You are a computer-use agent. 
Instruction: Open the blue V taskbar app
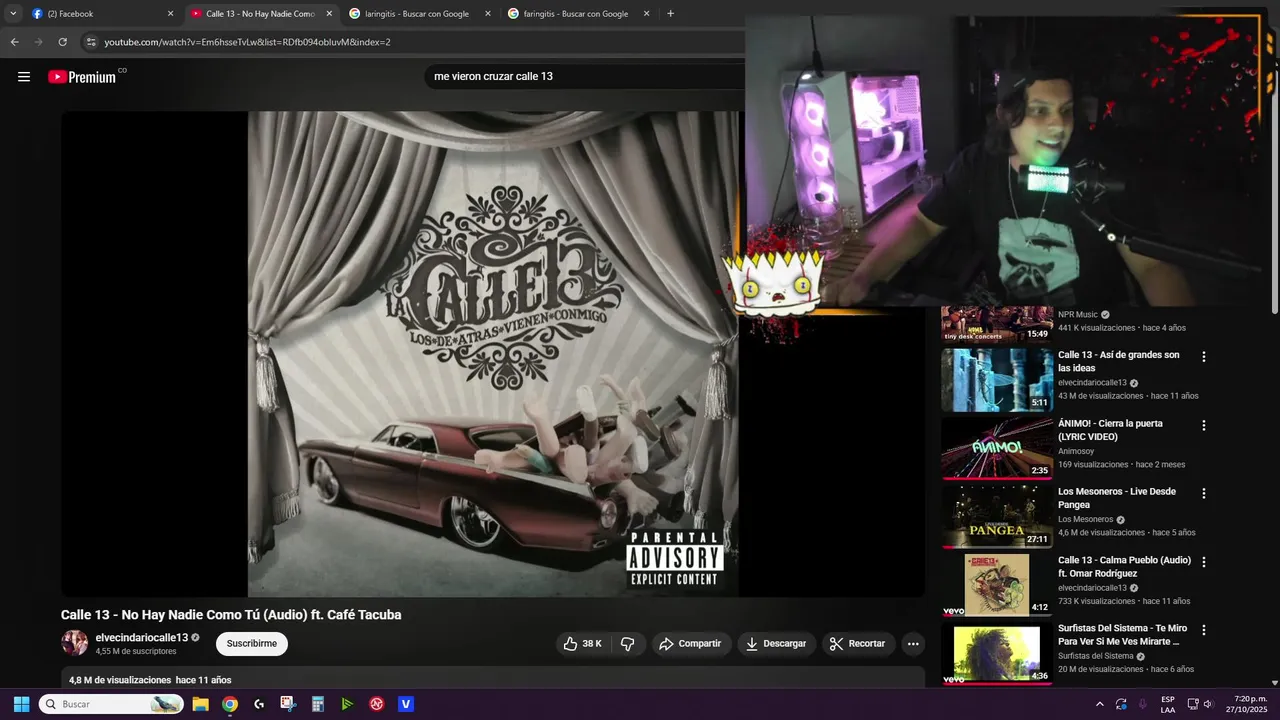(406, 704)
